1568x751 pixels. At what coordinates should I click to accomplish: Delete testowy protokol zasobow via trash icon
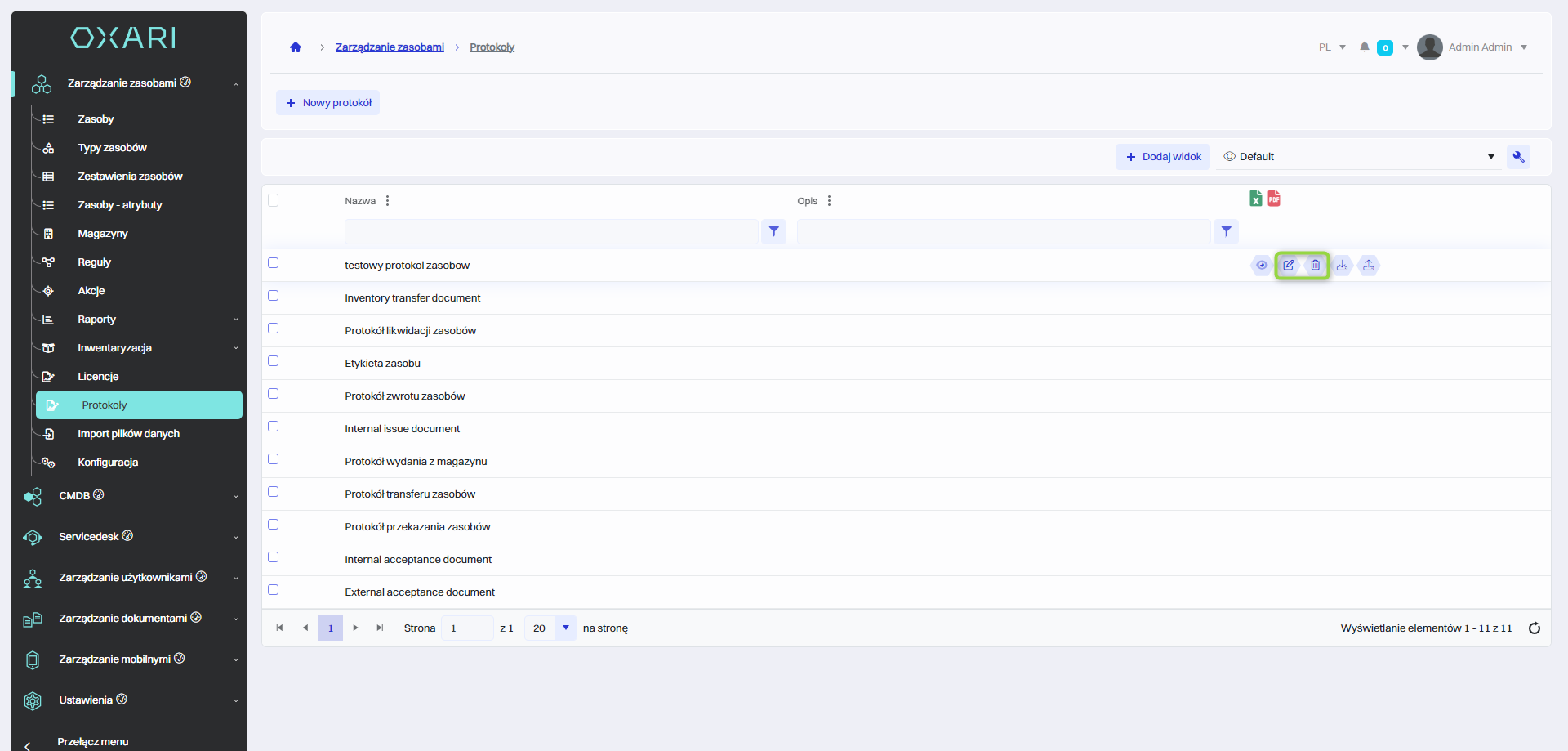(x=1315, y=265)
